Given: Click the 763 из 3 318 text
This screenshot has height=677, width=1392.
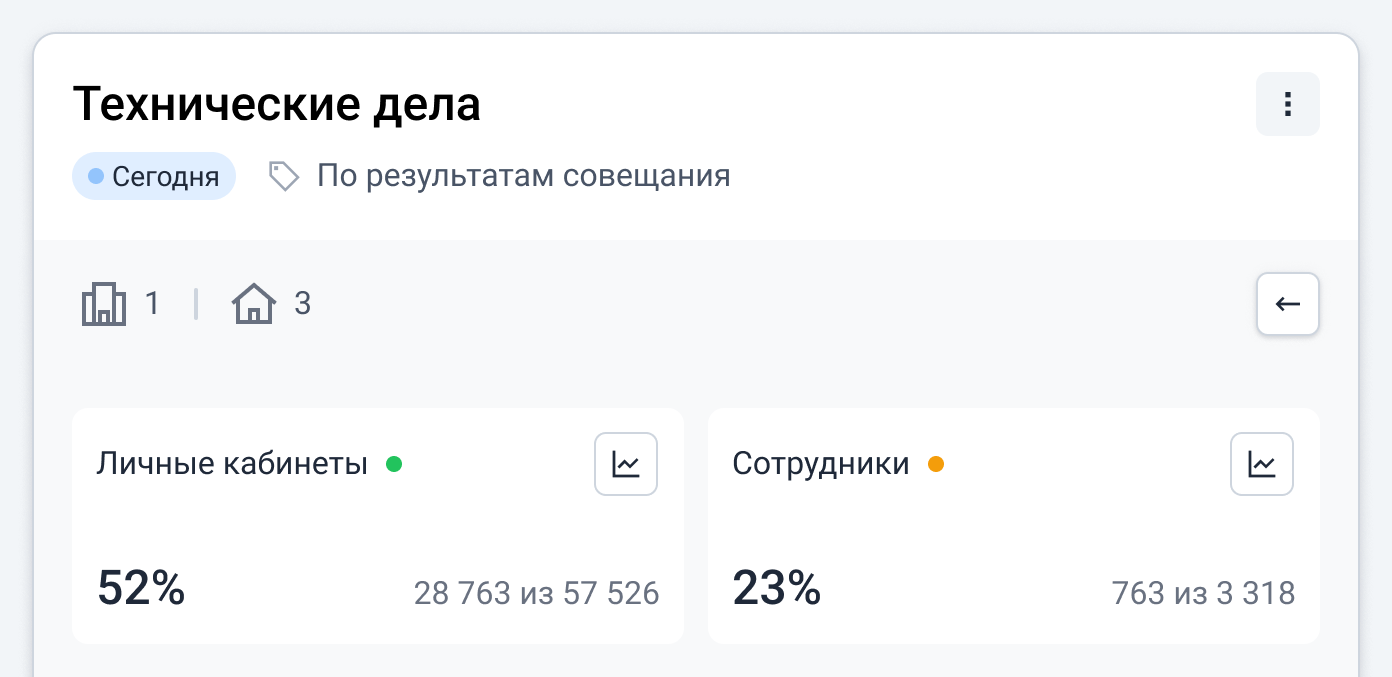Looking at the screenshot, I should click(1203, 594).
